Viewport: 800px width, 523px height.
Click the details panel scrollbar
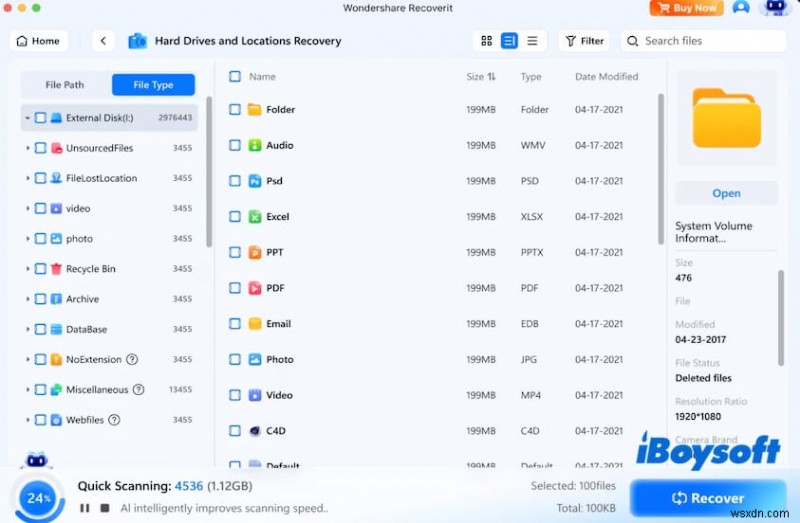pyautogui.click(x=781, y=318)
